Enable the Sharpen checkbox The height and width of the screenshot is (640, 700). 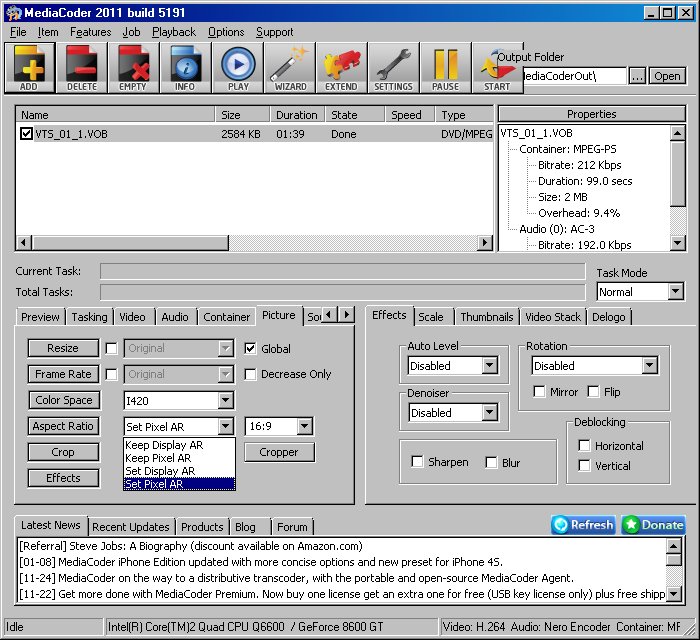[x=418, y=462]
